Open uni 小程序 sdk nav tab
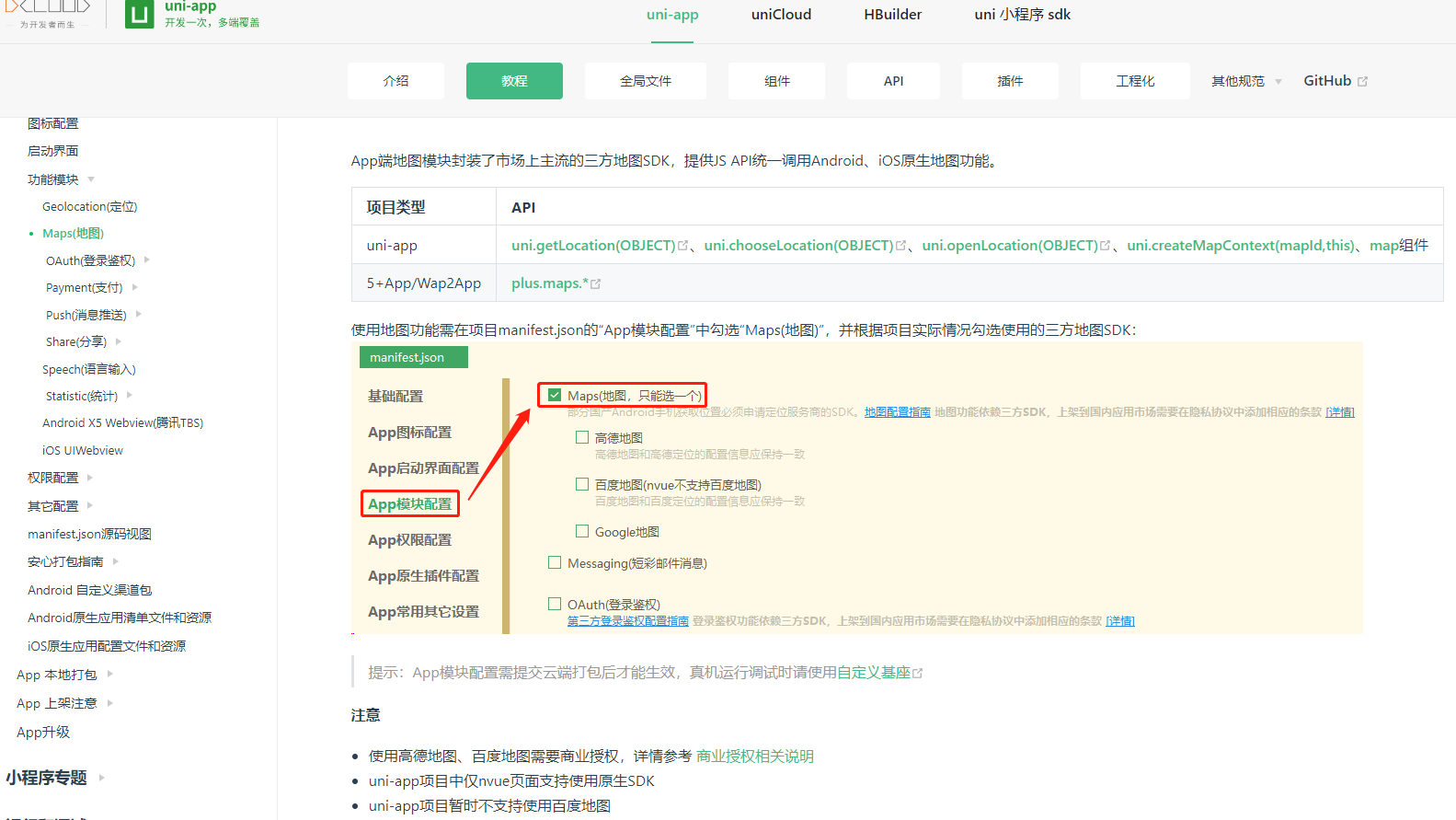This screenshot has height=820, width=1456. tap(1023, 15)
